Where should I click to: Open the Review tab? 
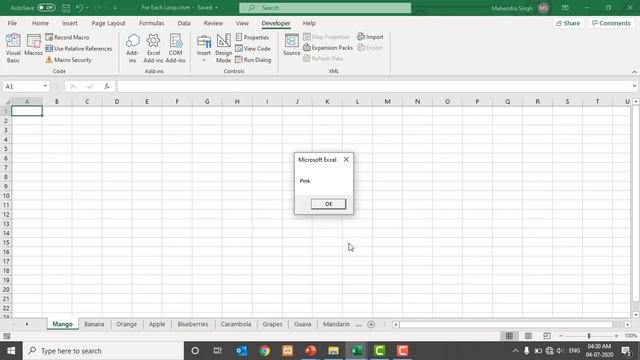click(213, 23)
